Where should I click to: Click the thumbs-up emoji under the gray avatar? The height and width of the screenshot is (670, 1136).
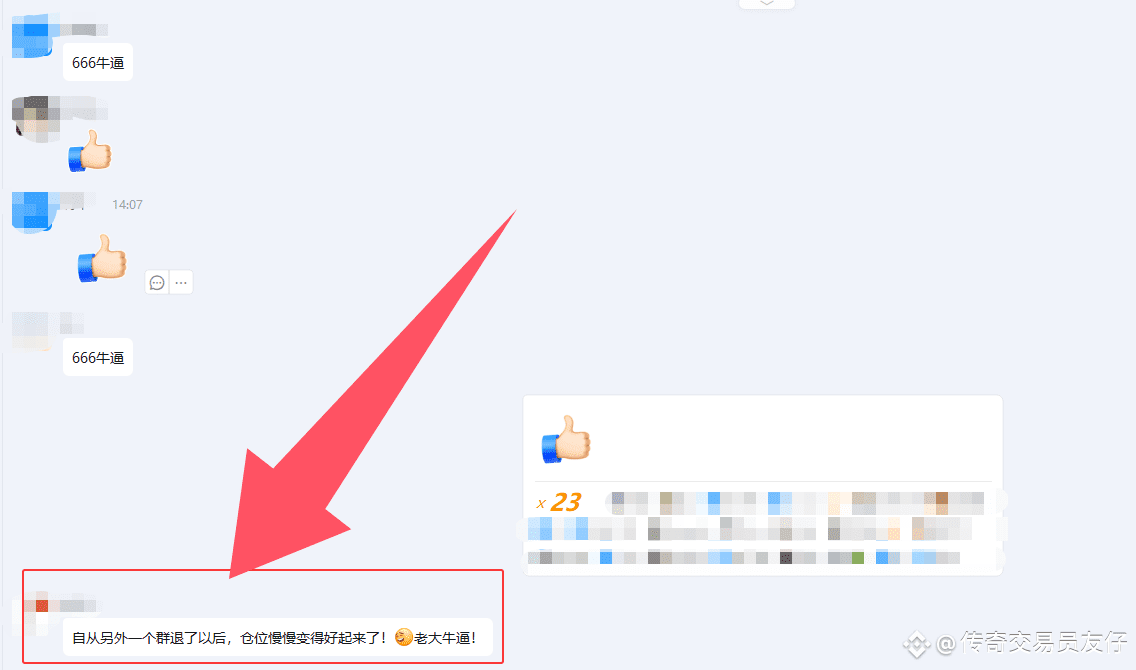[90, 151]
